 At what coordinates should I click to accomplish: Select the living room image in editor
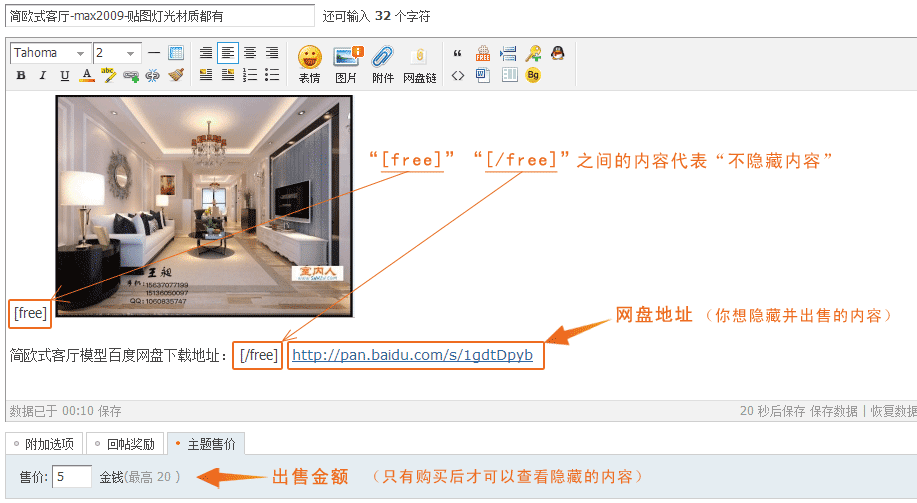[204, 206]
